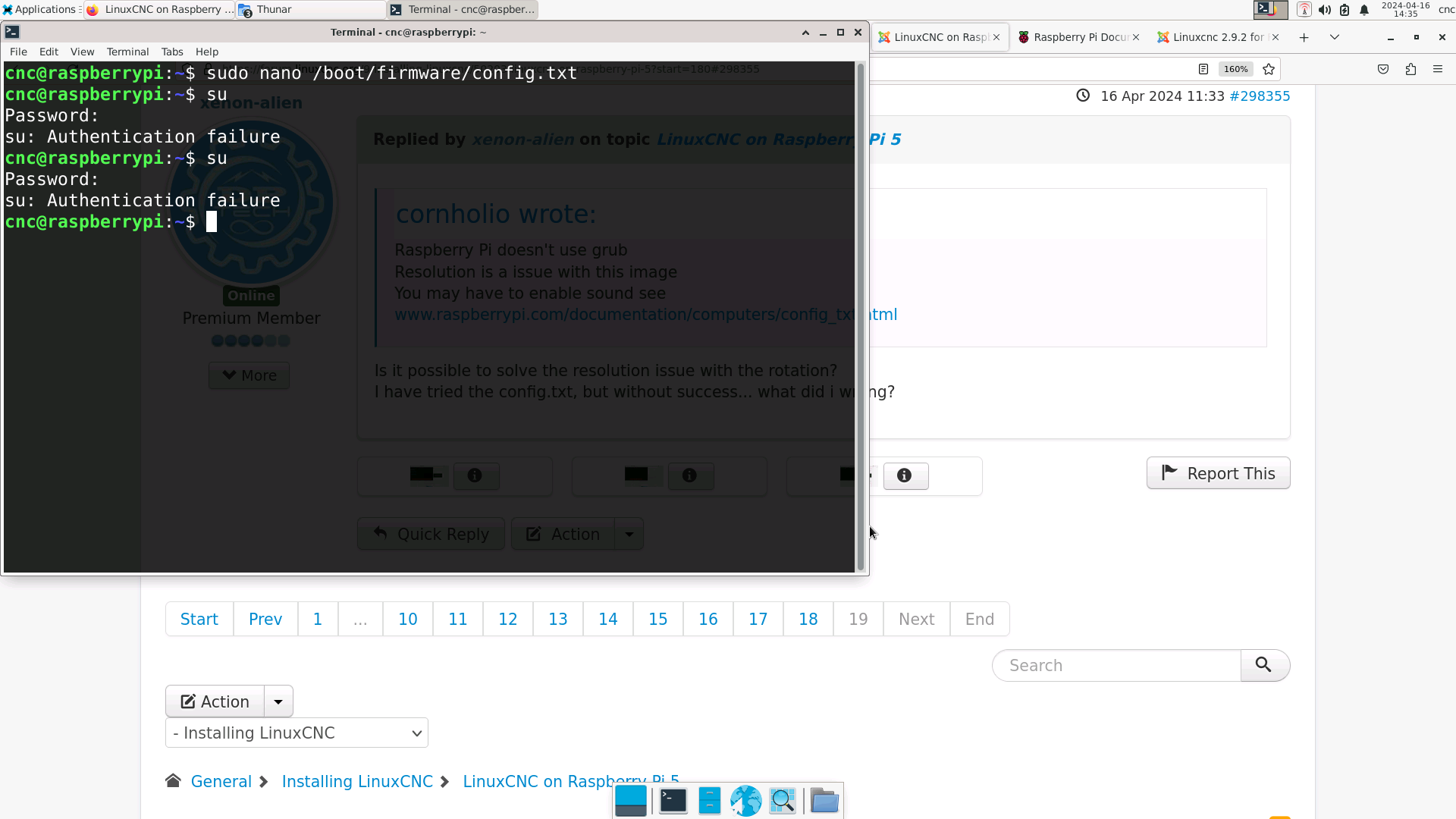
Task: Open page 13 in the pagination
Action: coord(558,620)
